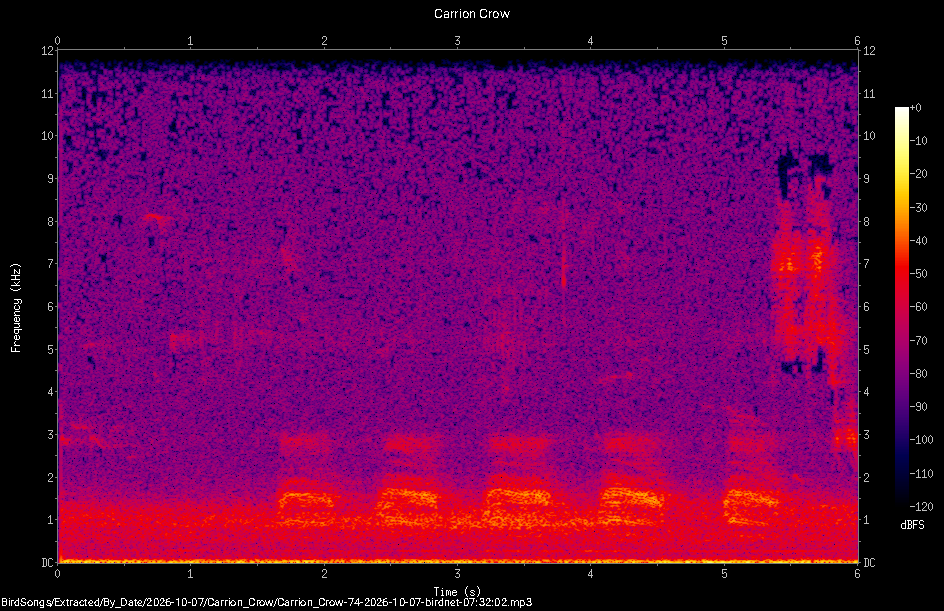Click "DC" on the right frequency axis
This screenshot has width=944, height=611.
point(869,563)
